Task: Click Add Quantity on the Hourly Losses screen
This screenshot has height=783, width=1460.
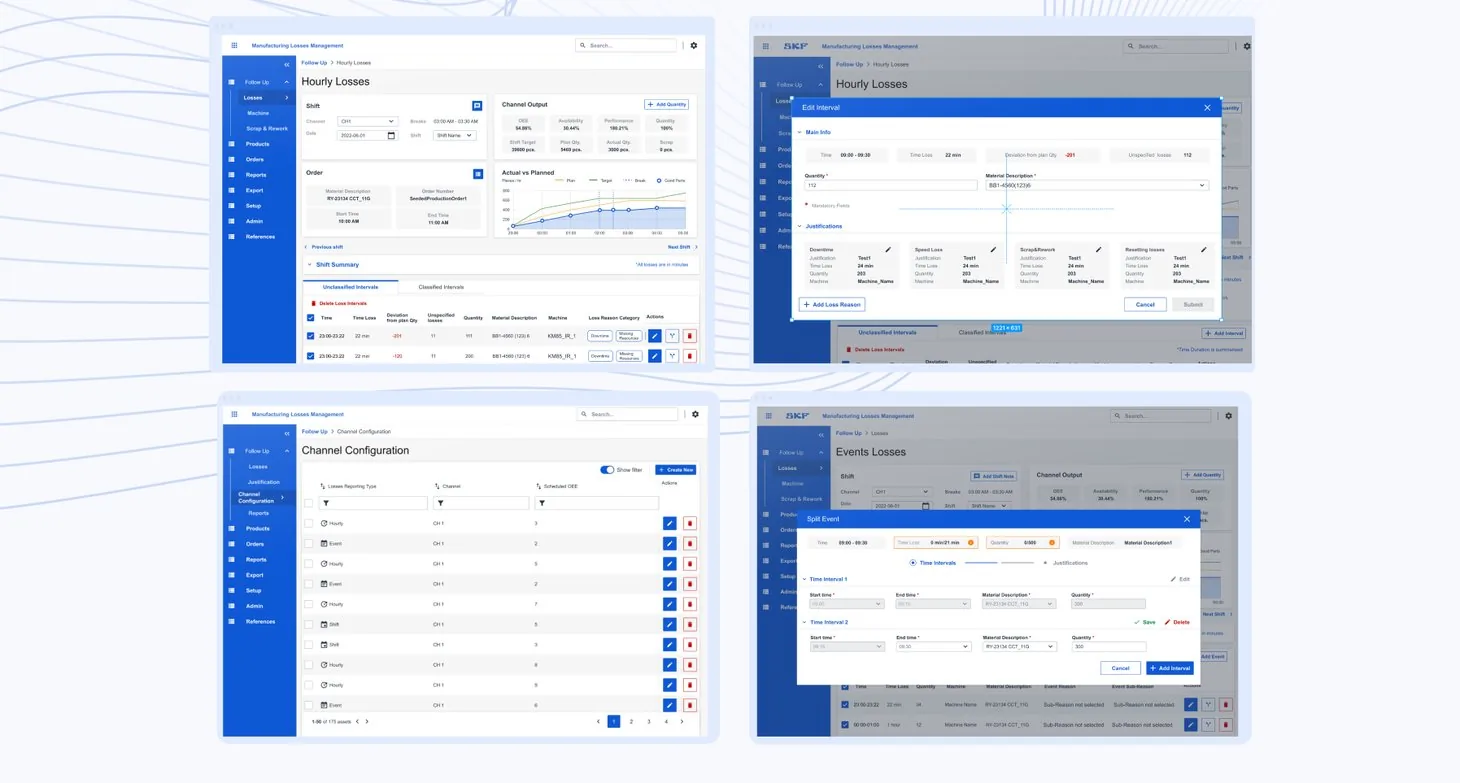Action: pyautogui.click(x=666, y=104)
